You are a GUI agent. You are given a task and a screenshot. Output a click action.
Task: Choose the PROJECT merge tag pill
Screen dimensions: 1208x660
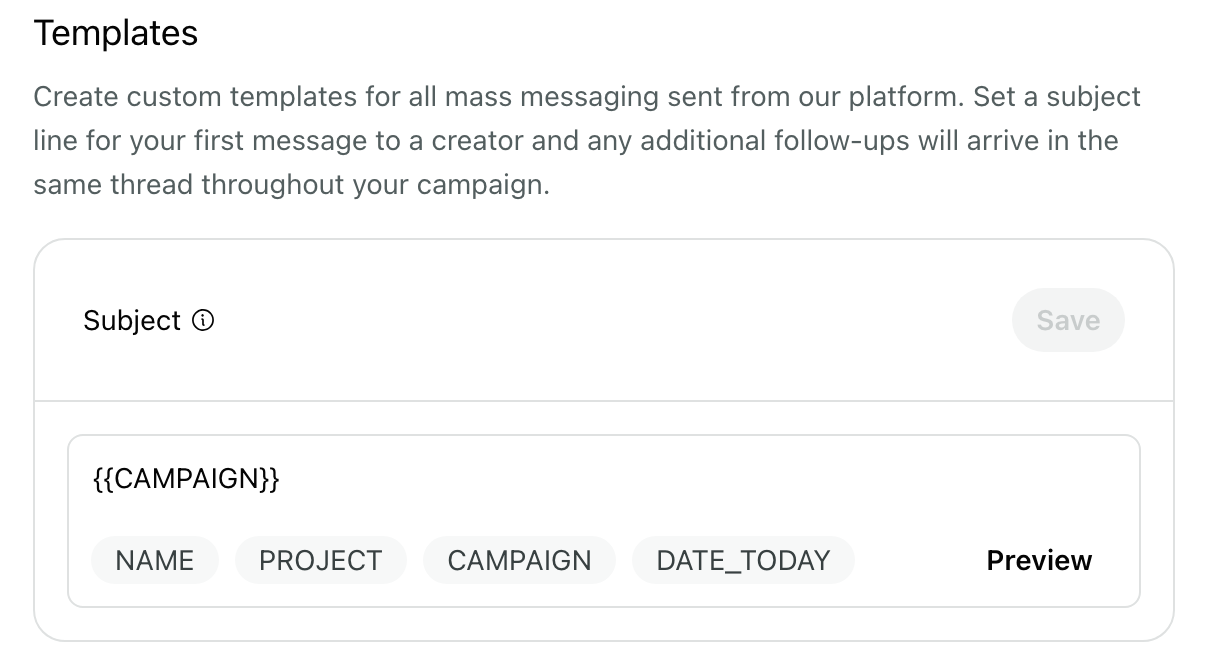tap(321, 560)
